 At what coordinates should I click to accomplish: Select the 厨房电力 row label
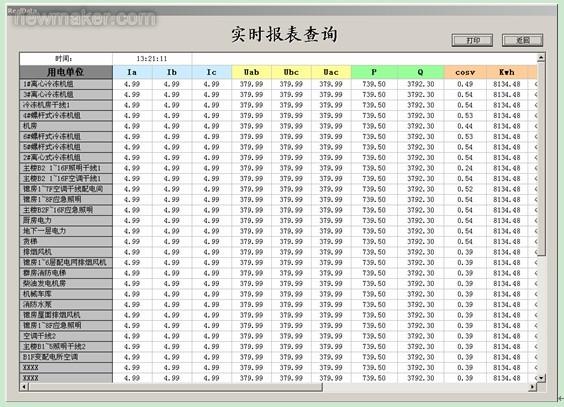(66, 220)
